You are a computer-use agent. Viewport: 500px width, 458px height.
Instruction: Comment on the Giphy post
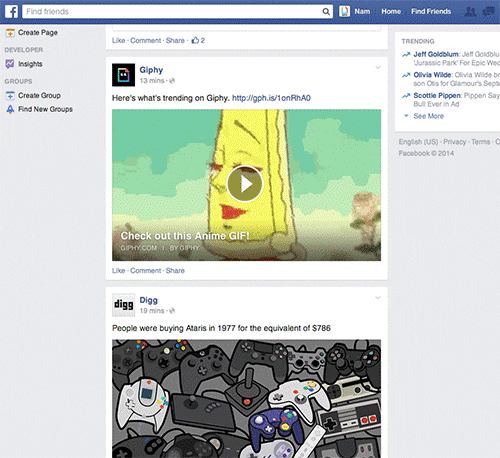tap(145, 271)
